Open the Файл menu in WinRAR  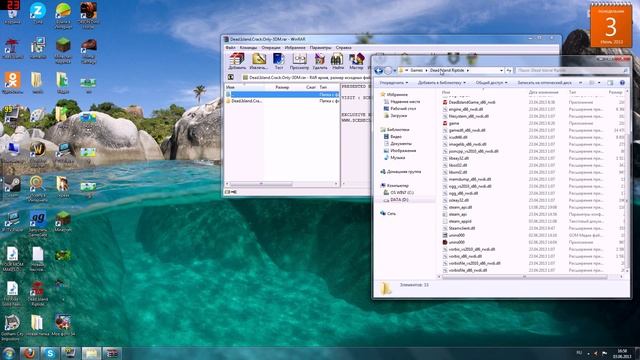tap(231, 48)
